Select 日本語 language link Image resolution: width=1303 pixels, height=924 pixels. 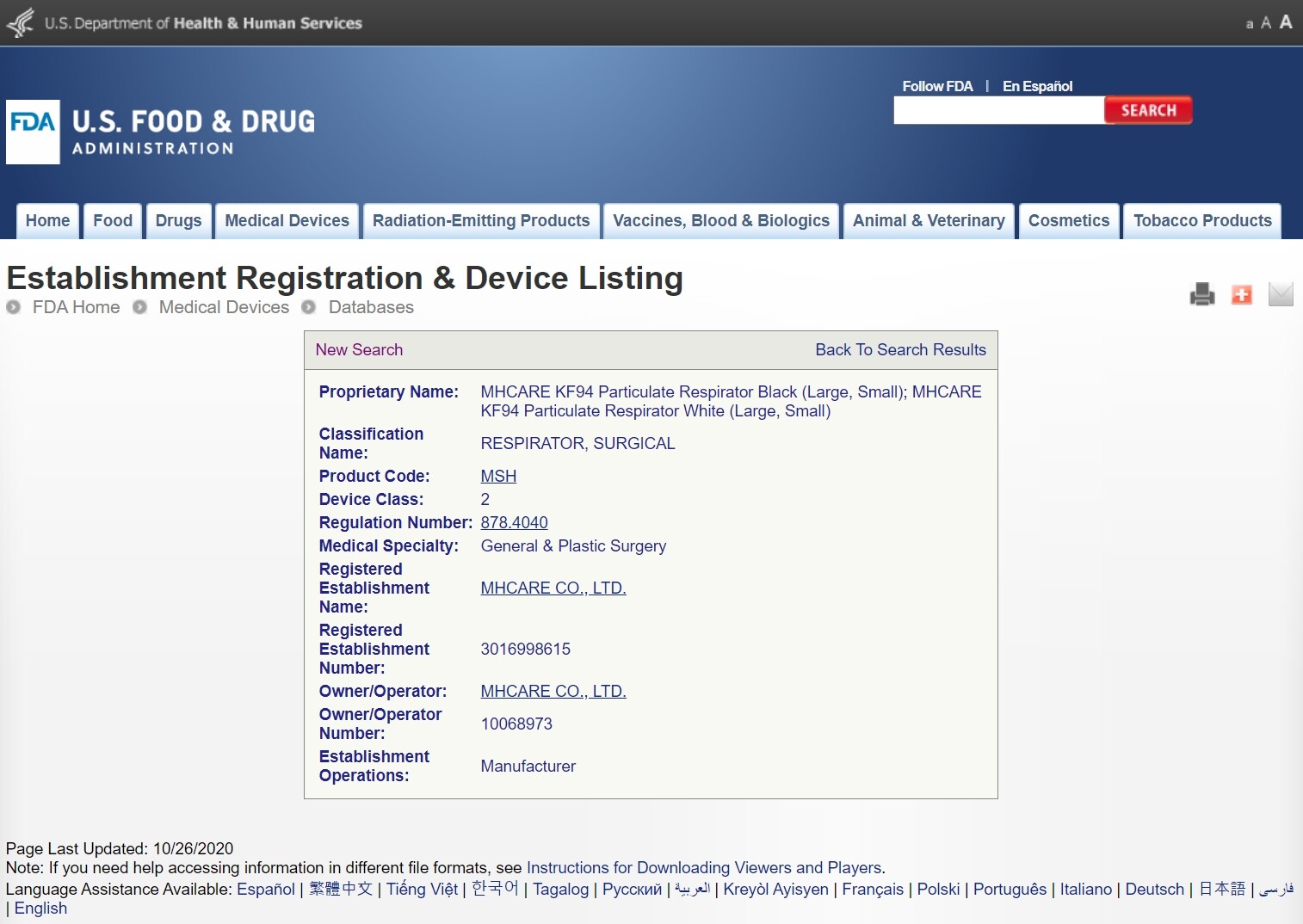[x=1222, y=889]
